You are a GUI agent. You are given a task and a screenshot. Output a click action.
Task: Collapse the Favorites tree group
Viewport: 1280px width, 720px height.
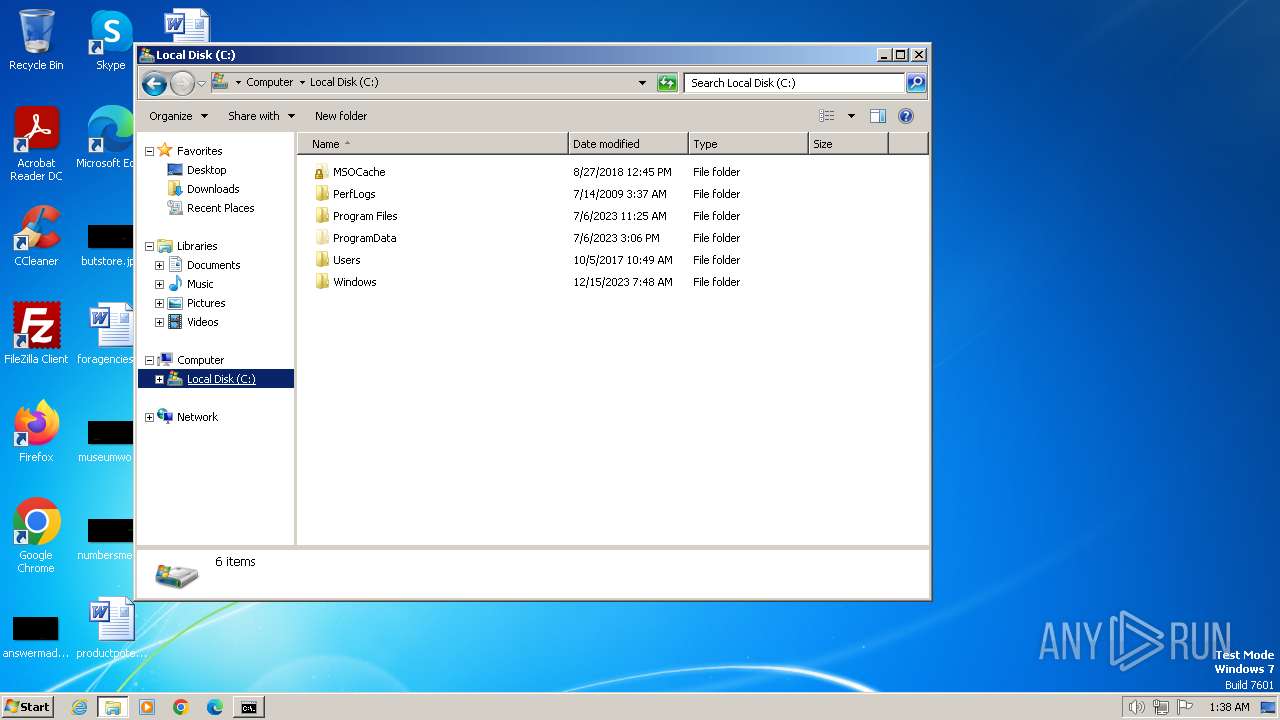point(149,151)
